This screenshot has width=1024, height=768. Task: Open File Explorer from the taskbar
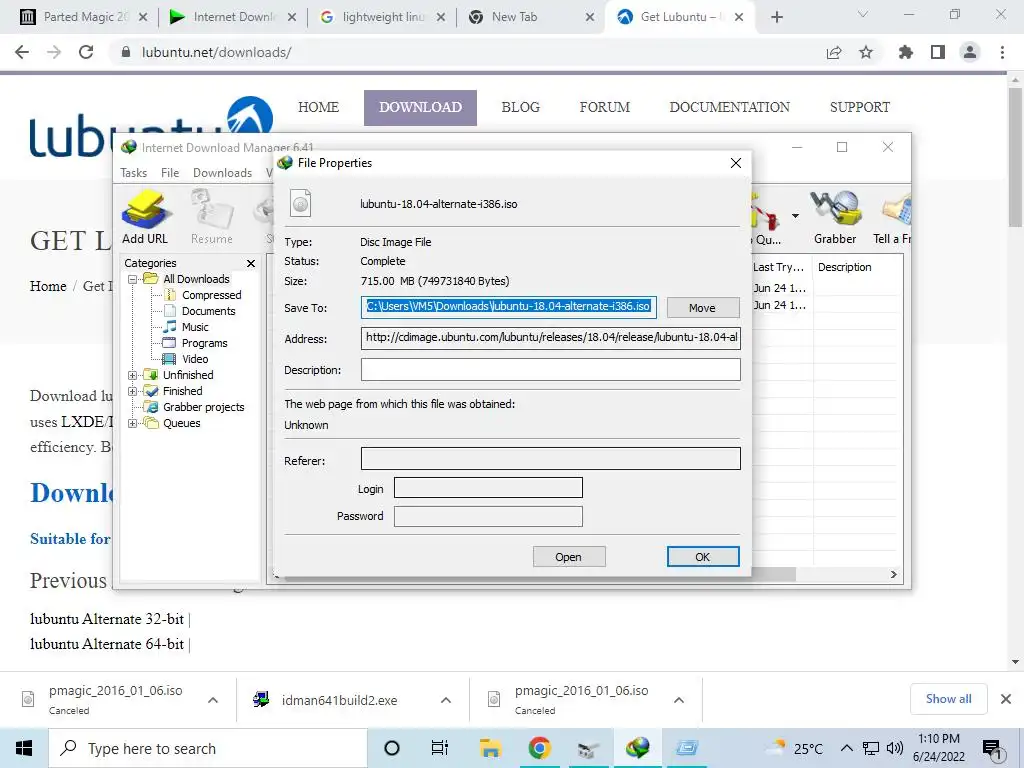[x=490, y=748]
